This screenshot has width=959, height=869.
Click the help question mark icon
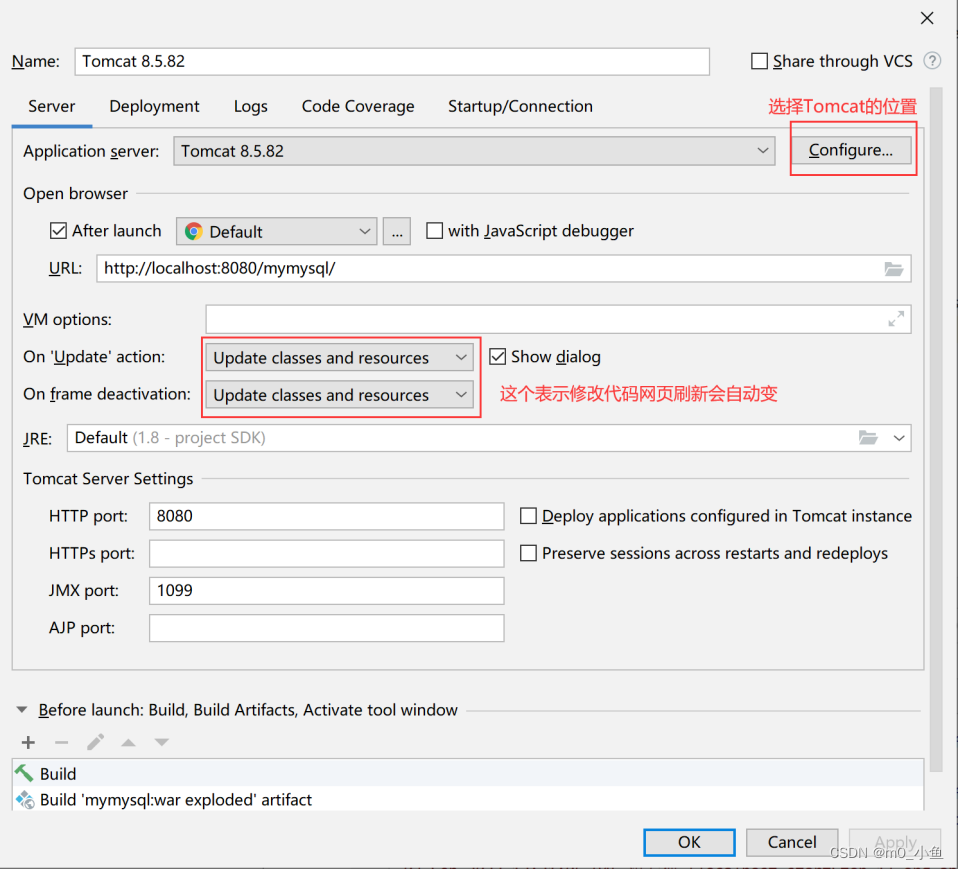932,61
